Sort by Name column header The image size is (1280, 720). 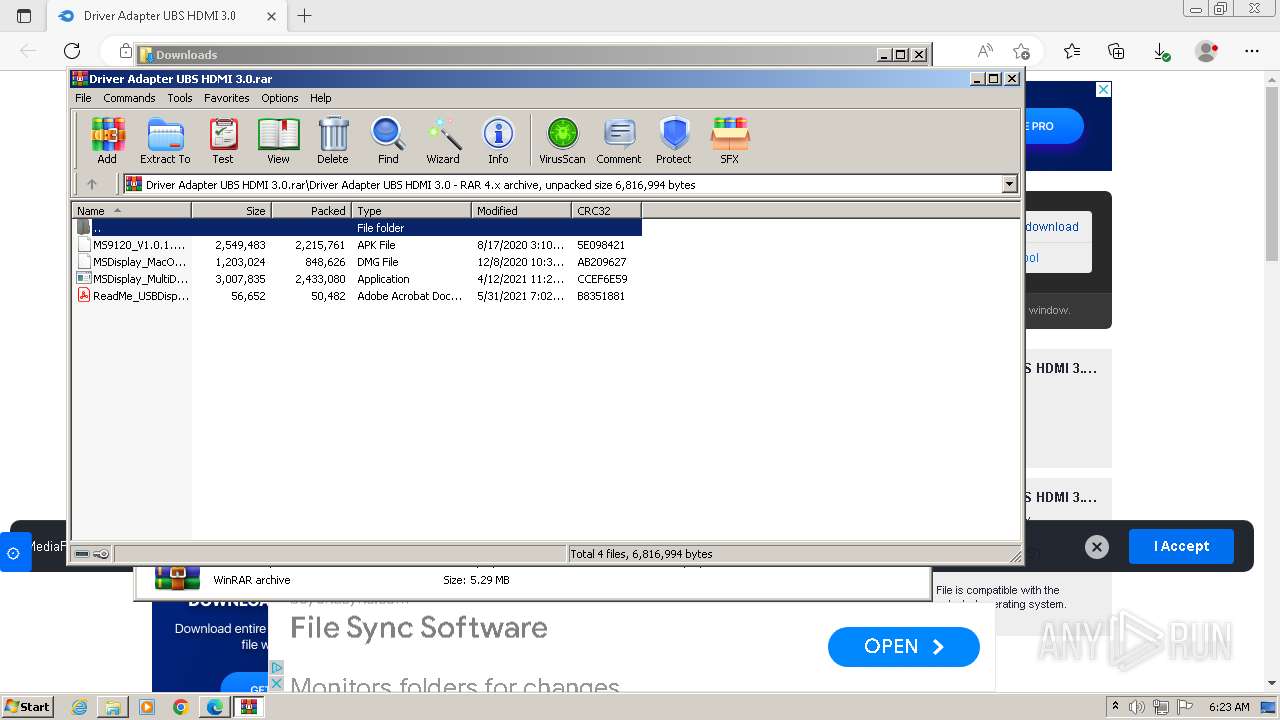point(131,210)
